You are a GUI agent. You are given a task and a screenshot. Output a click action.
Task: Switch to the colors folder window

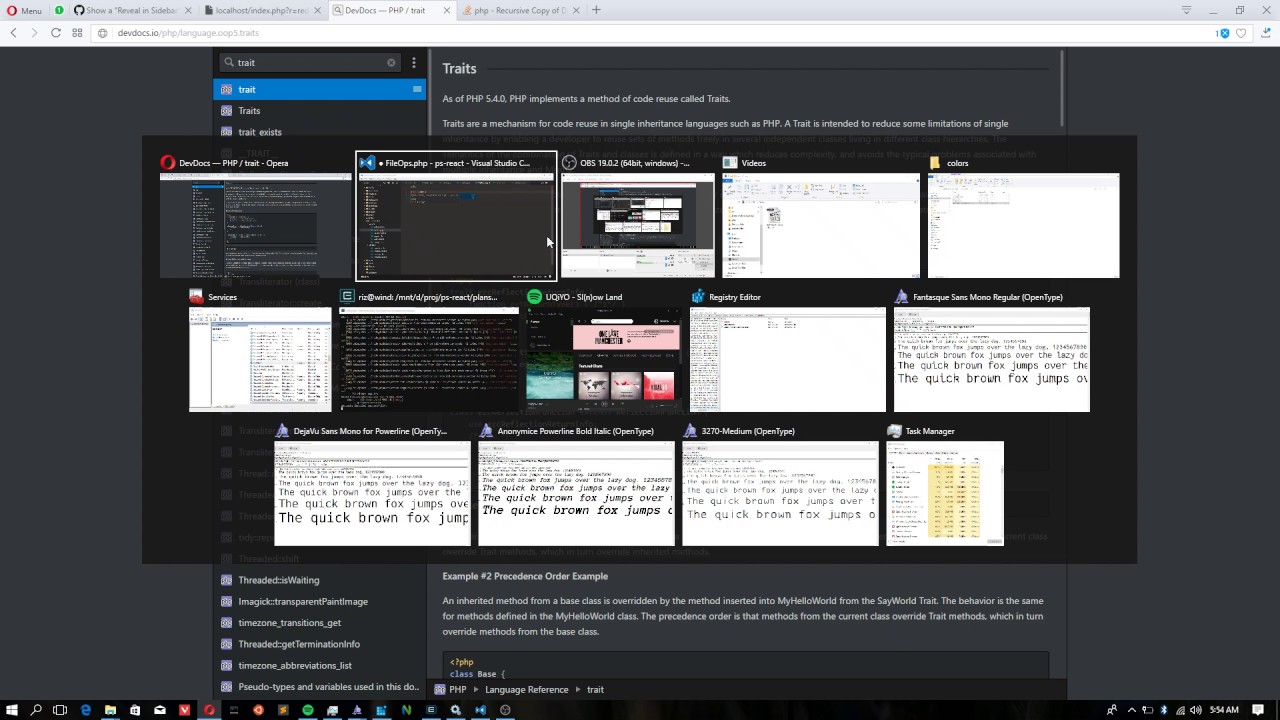pos(1023,216)
